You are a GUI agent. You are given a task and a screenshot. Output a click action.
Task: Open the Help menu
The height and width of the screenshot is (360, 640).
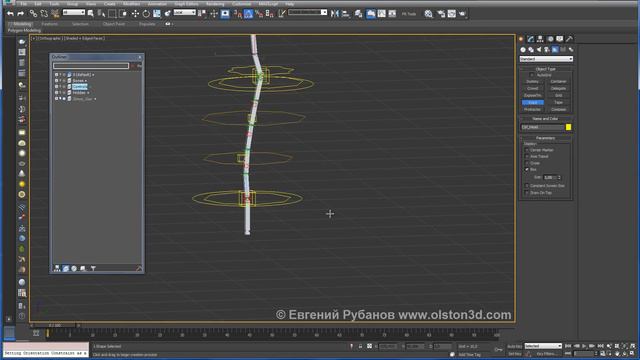[x=290, y=4]
